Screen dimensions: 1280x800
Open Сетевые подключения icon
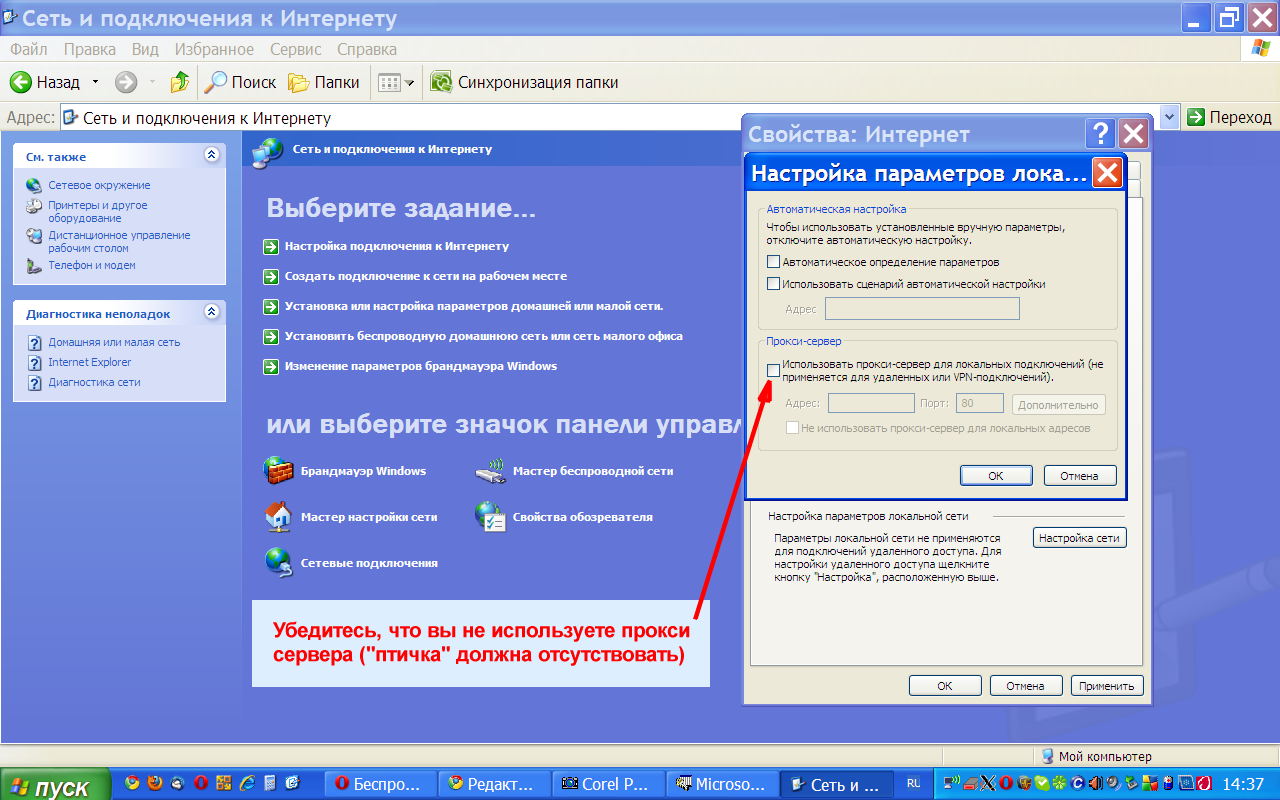pos(351,562)
